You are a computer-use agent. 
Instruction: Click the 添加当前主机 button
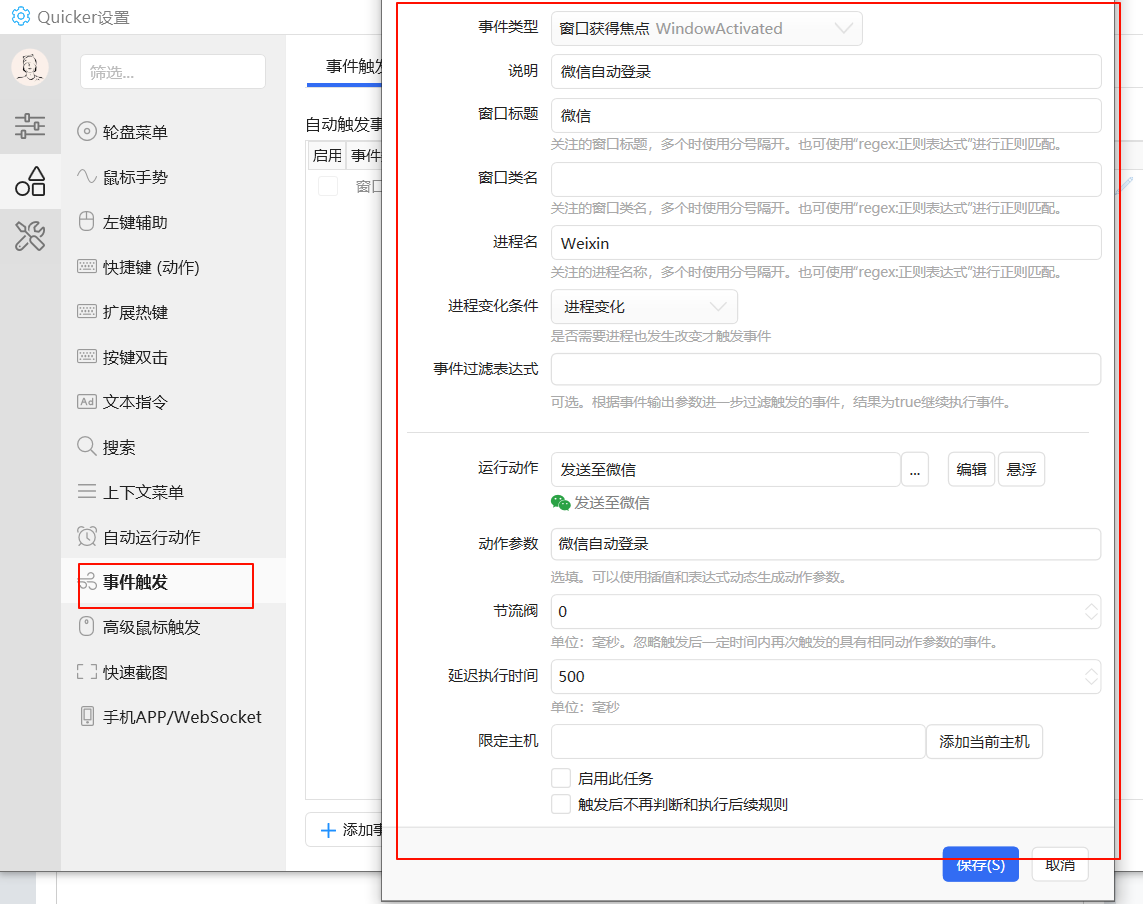coord(984,741)
